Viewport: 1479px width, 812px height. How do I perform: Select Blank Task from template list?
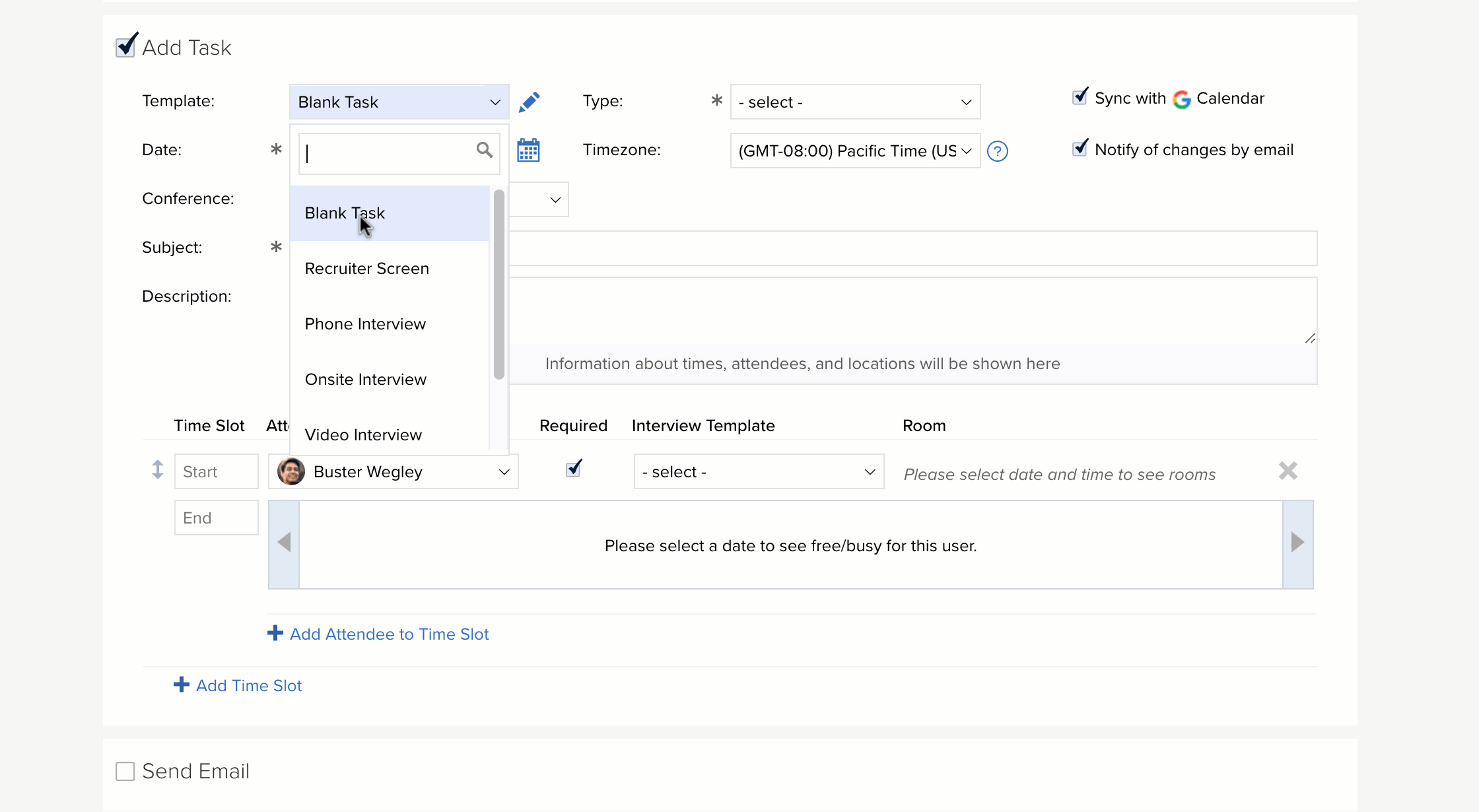[x=390, y=213]
